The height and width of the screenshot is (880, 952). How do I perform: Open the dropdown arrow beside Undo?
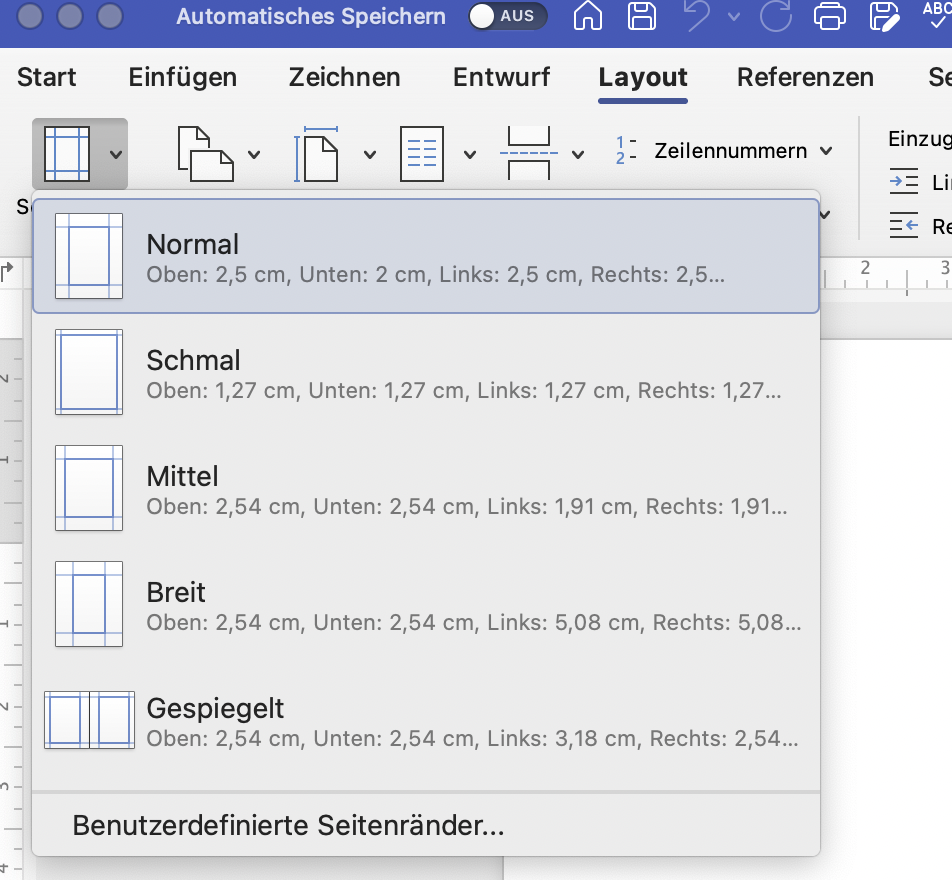[x=735, y=17]
